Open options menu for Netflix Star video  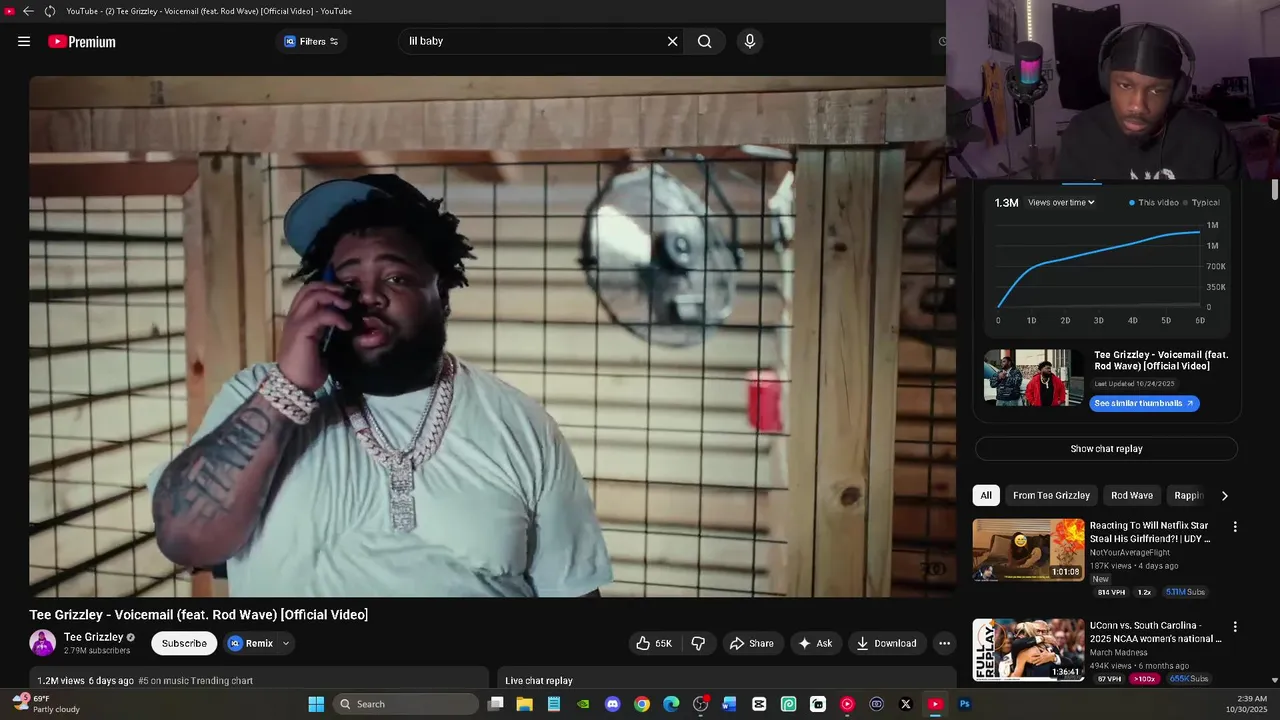pyautogui.click(x=1235, y=527)
